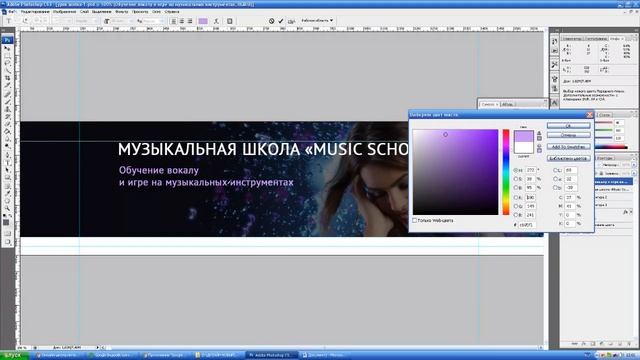Open the Windows Пуск start button
Viewport: 640px width, 360px height.
[14, 356]
